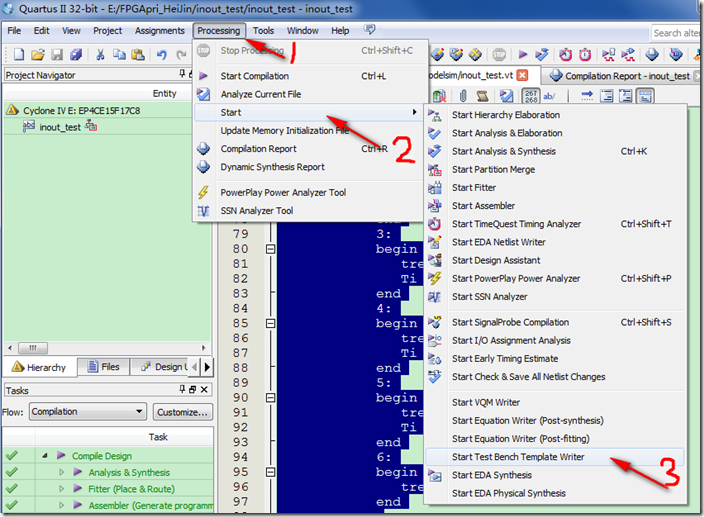Click the Save All icon in toolbar
The image size is (704, 517).
[x=76, y=54]
